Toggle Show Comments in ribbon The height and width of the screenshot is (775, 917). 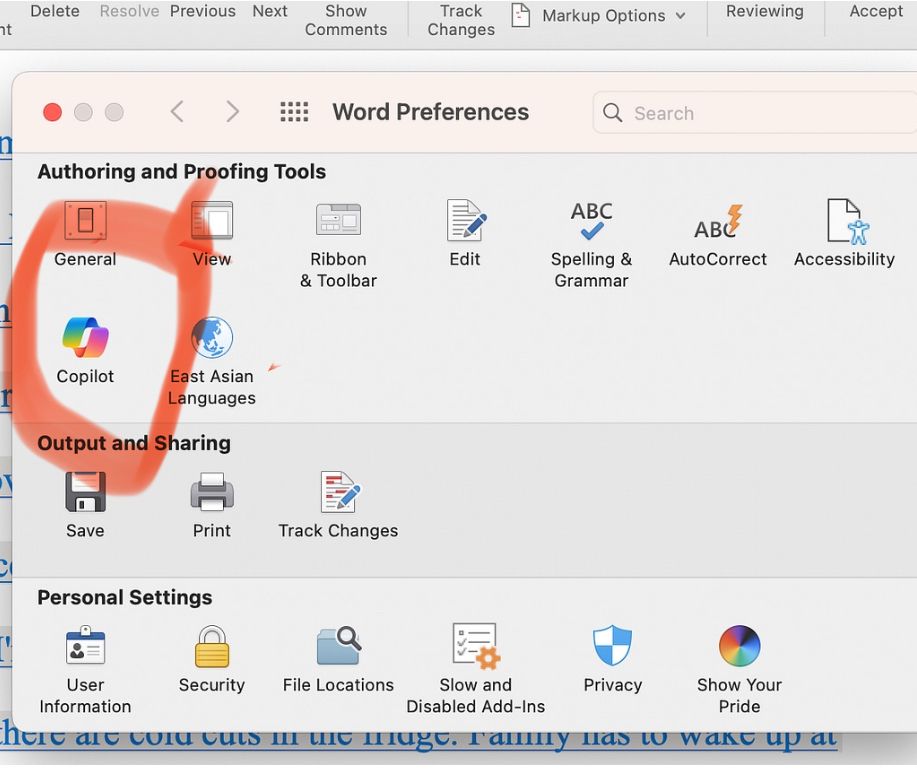pyautogui.click(x=346, y=20)
